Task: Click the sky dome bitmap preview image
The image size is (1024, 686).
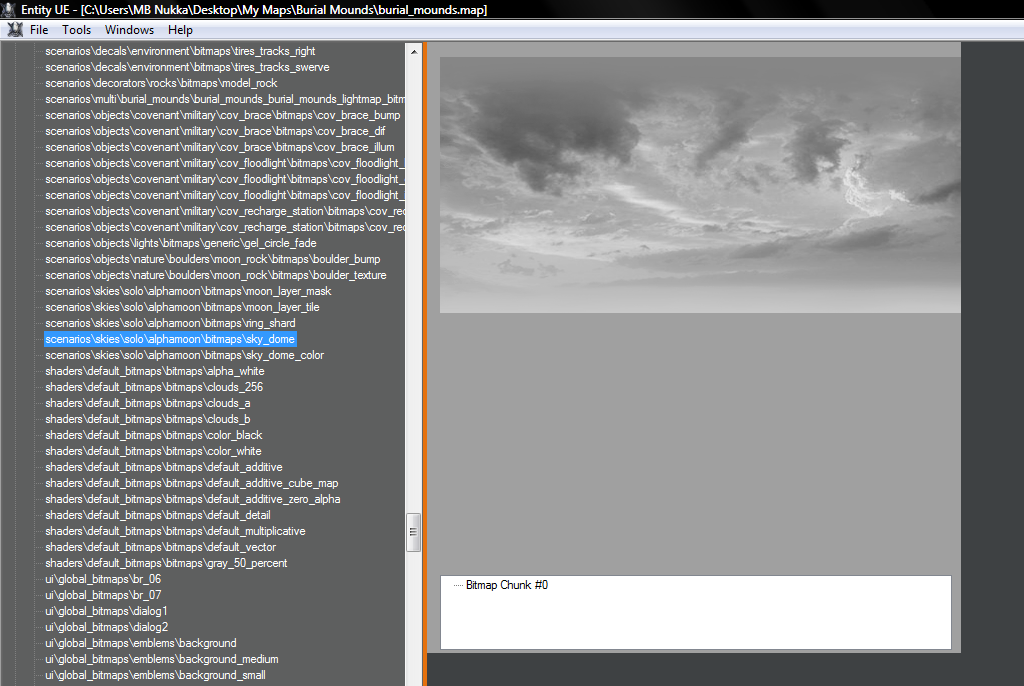Action: [700, 185]
